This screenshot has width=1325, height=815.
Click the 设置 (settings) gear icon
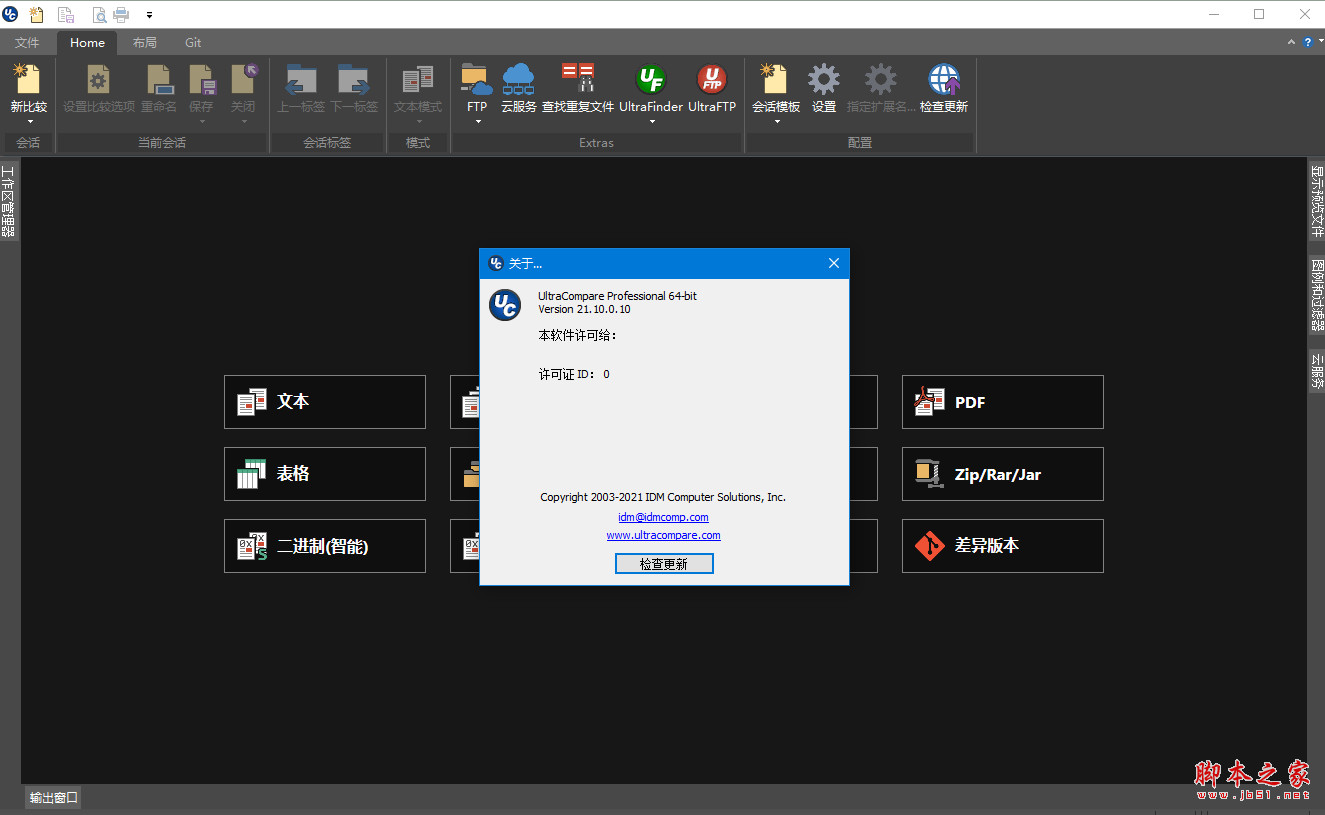(823, 88)
